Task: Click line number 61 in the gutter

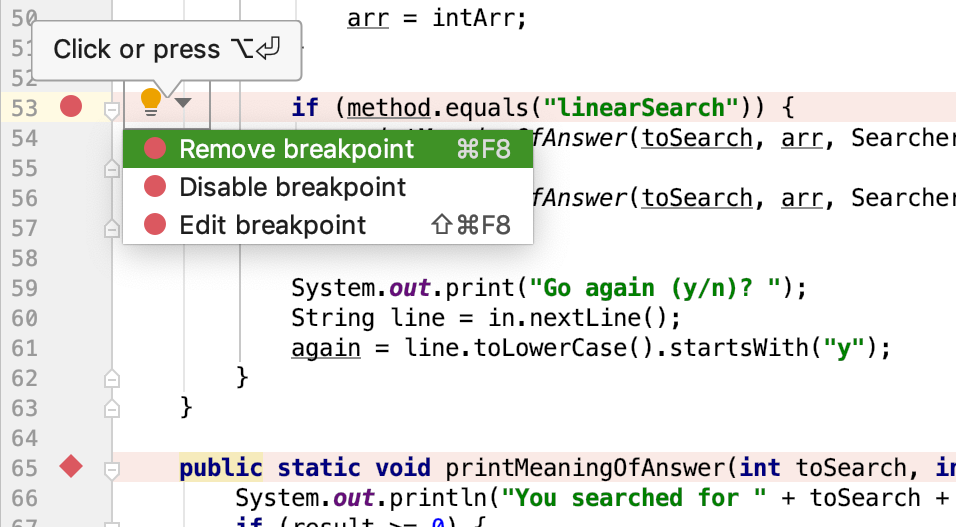Action: (24, 348)
